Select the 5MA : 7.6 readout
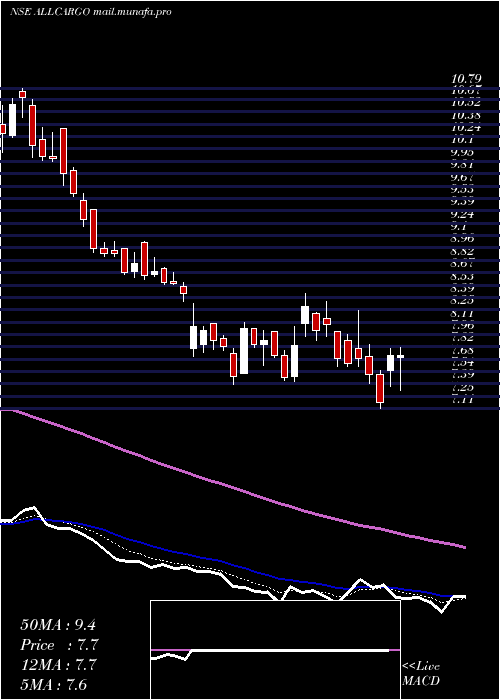Screen dimensions: 500x700 (x=54, y=685)
